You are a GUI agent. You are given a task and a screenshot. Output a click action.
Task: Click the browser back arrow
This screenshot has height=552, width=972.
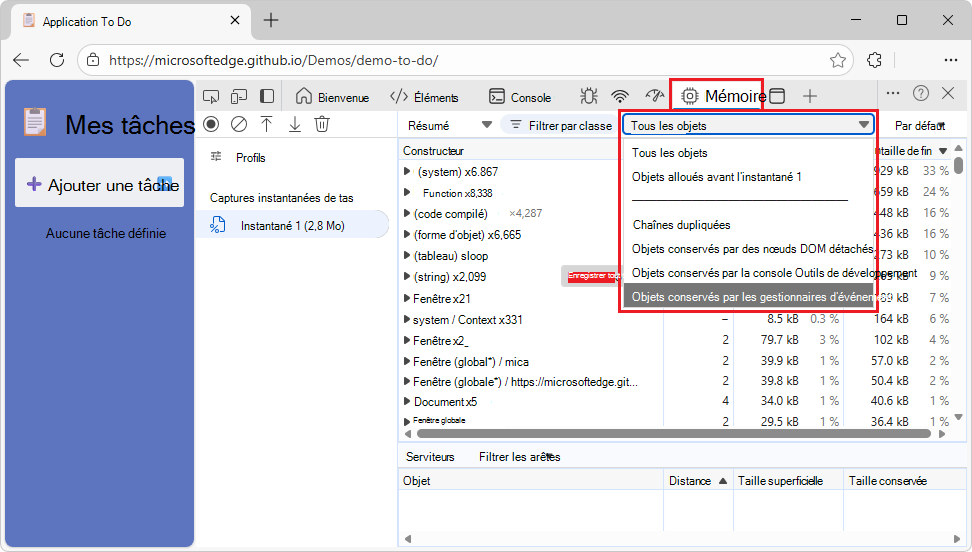tap(21, 60)
